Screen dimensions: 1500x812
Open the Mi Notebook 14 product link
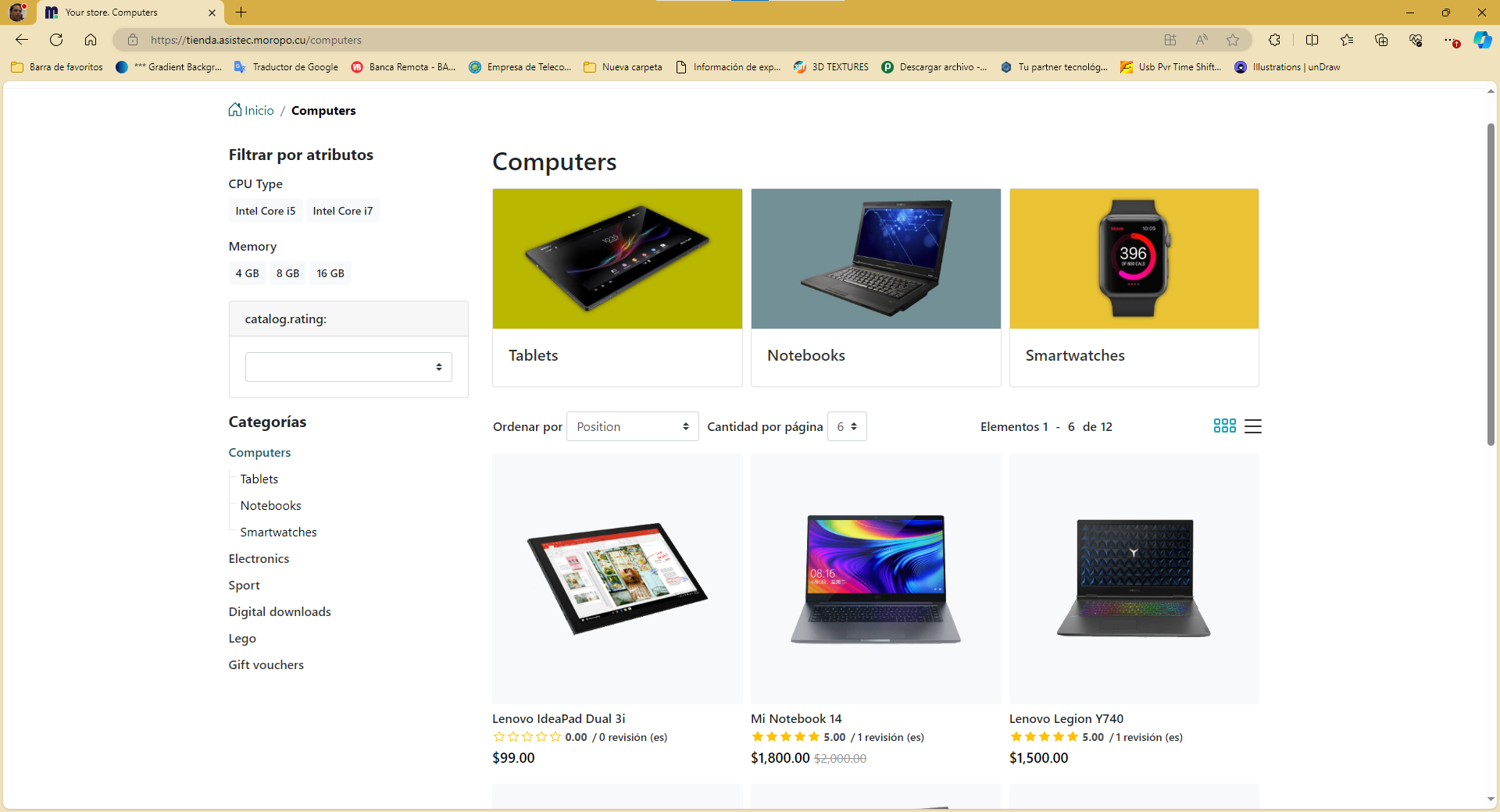click(796, 718)
